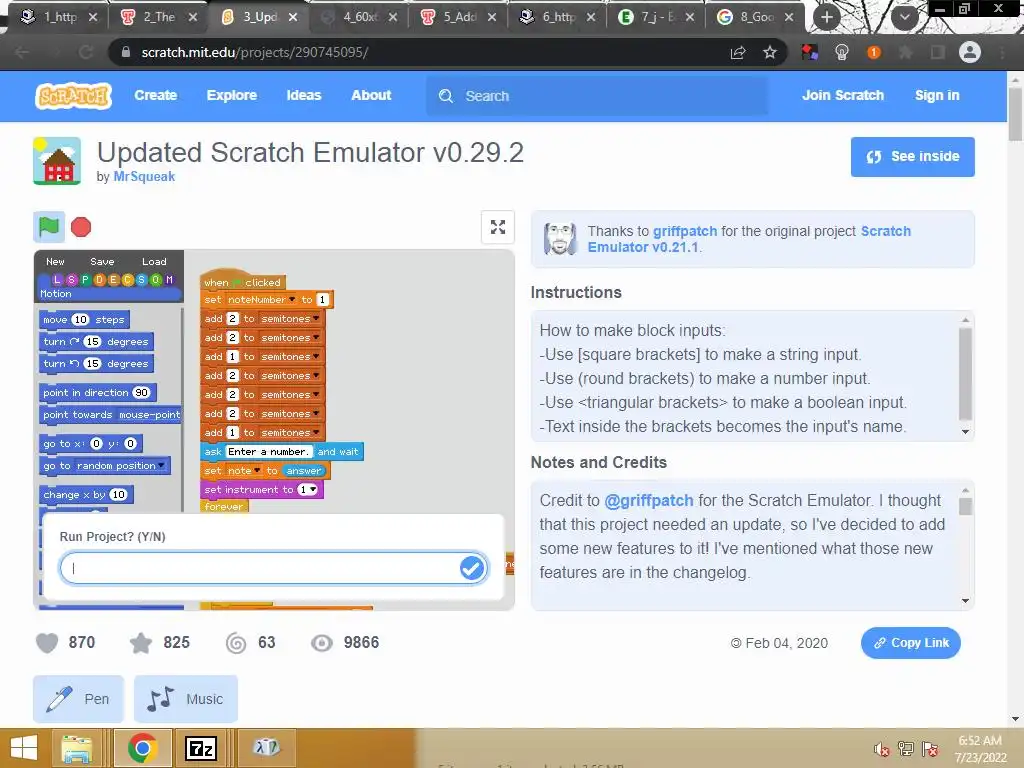Click New in the emulator menu

[x=56, y=261]
